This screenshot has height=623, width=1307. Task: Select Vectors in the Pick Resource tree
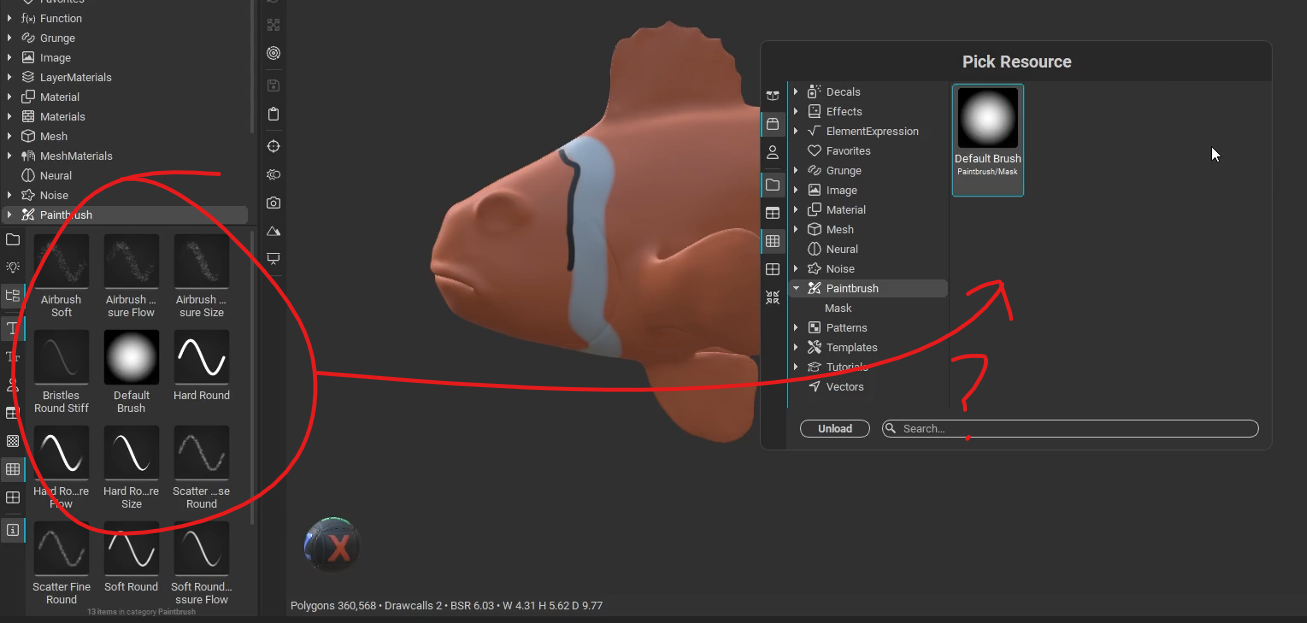click(867, 387)
